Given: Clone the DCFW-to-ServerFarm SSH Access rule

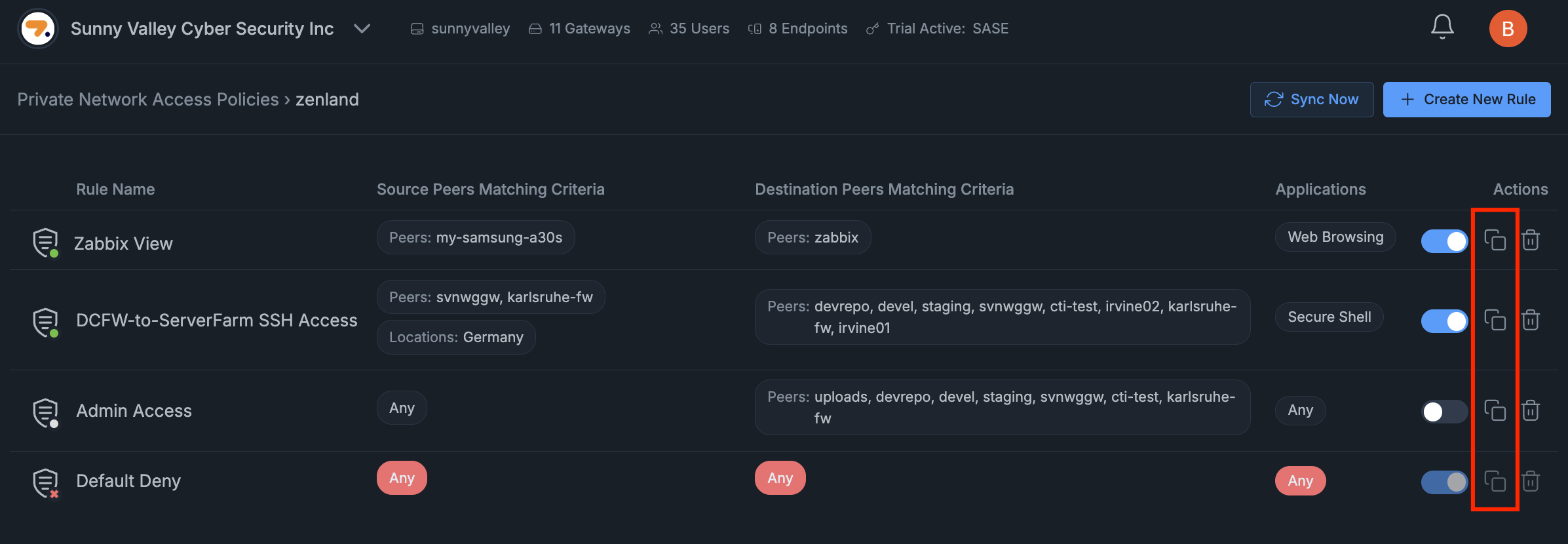Looking at the screenshot, I should 1495,320.
